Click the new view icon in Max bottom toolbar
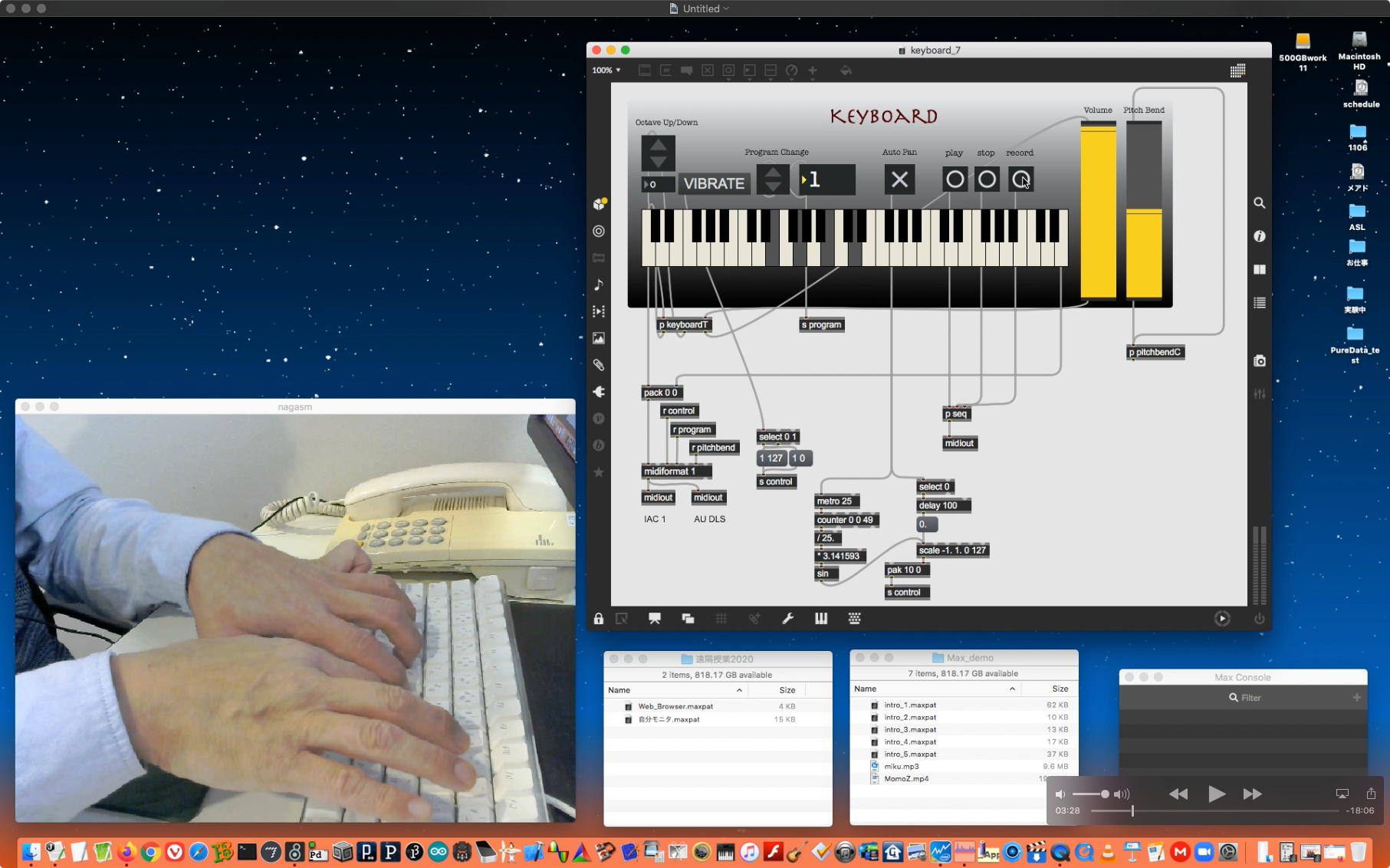The width and height of the screenshot is (1390, 868). coord(688,619)
